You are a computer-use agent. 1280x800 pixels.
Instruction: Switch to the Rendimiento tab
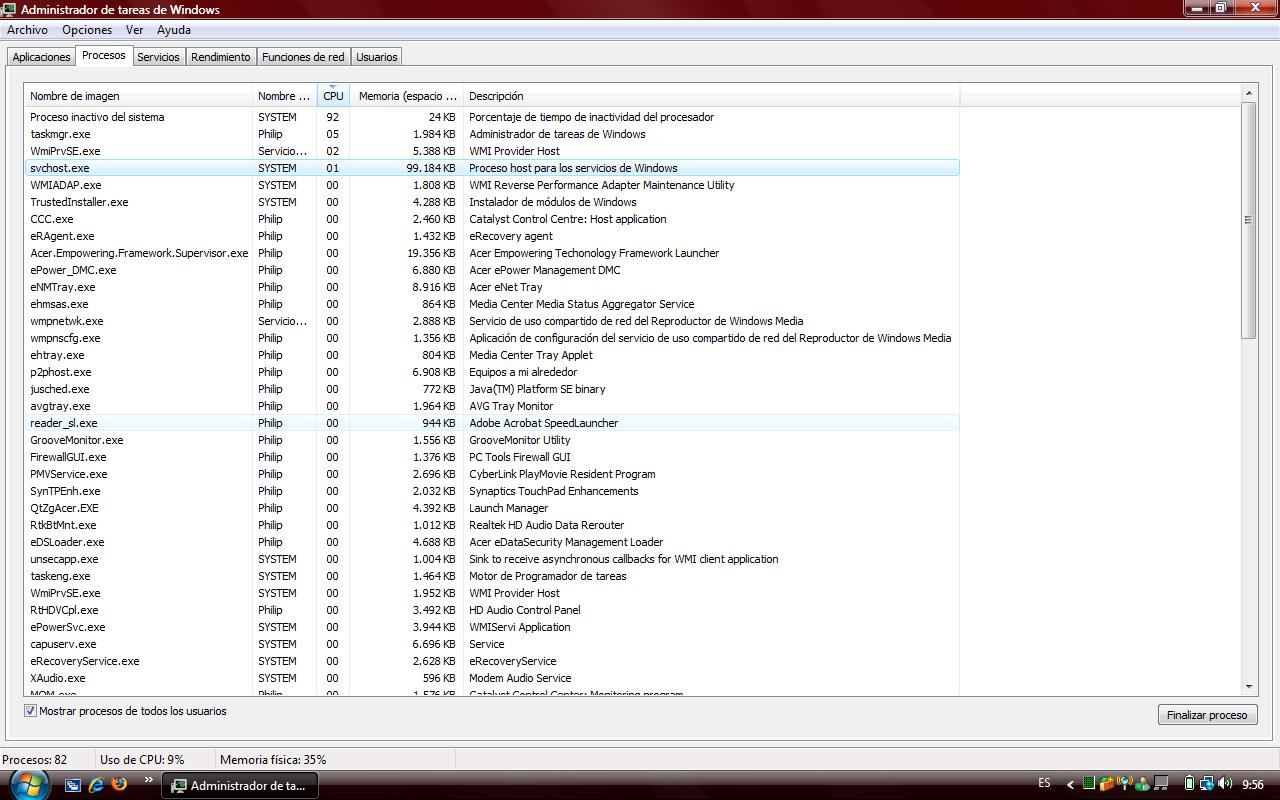pos(220,57)
